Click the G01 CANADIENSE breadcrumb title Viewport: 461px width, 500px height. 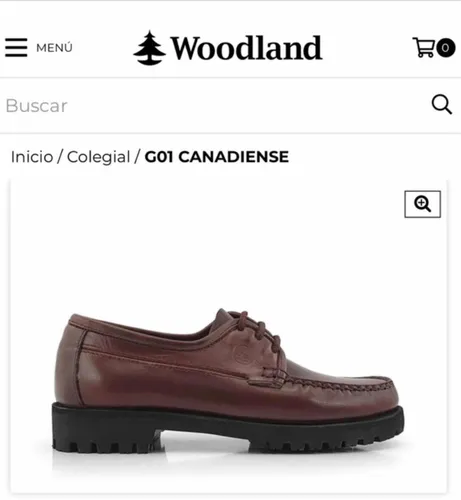coord(217,157)
